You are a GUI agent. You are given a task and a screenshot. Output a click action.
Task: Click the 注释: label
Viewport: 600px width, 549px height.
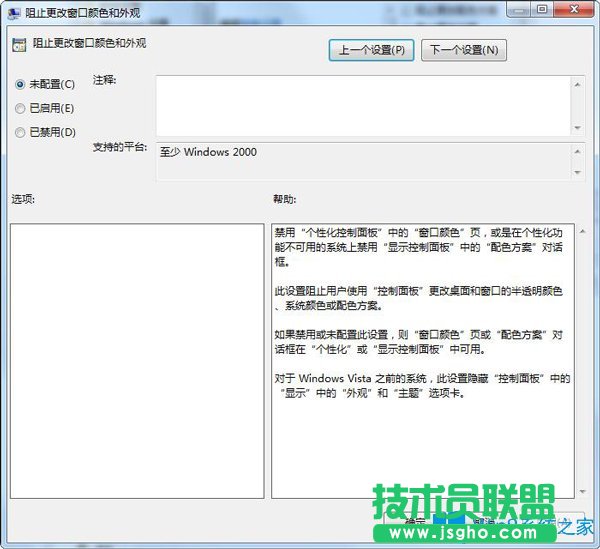coord(104,80)
